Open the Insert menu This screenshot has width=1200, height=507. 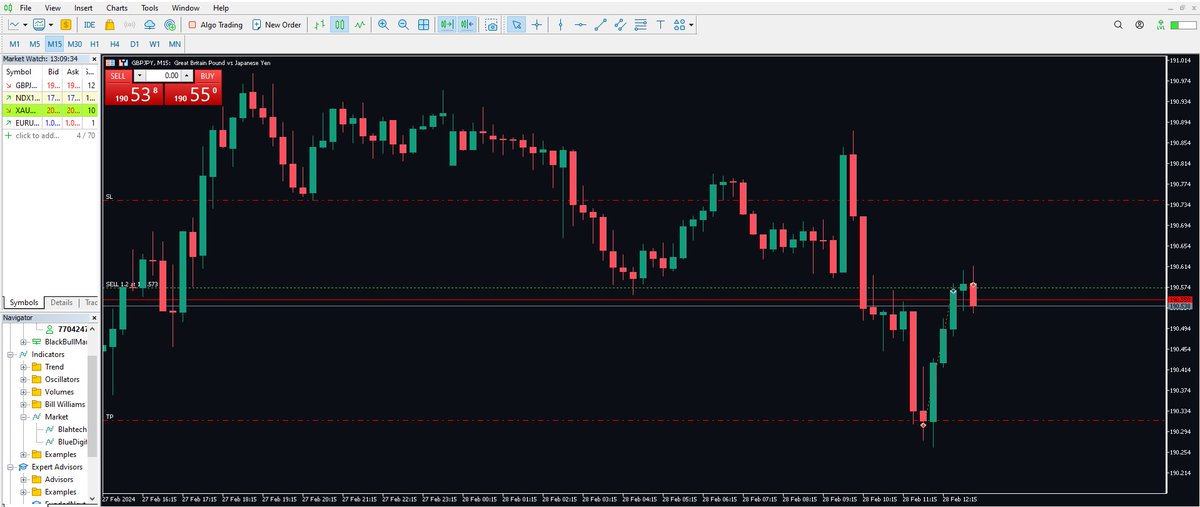(x=83, y=7)
